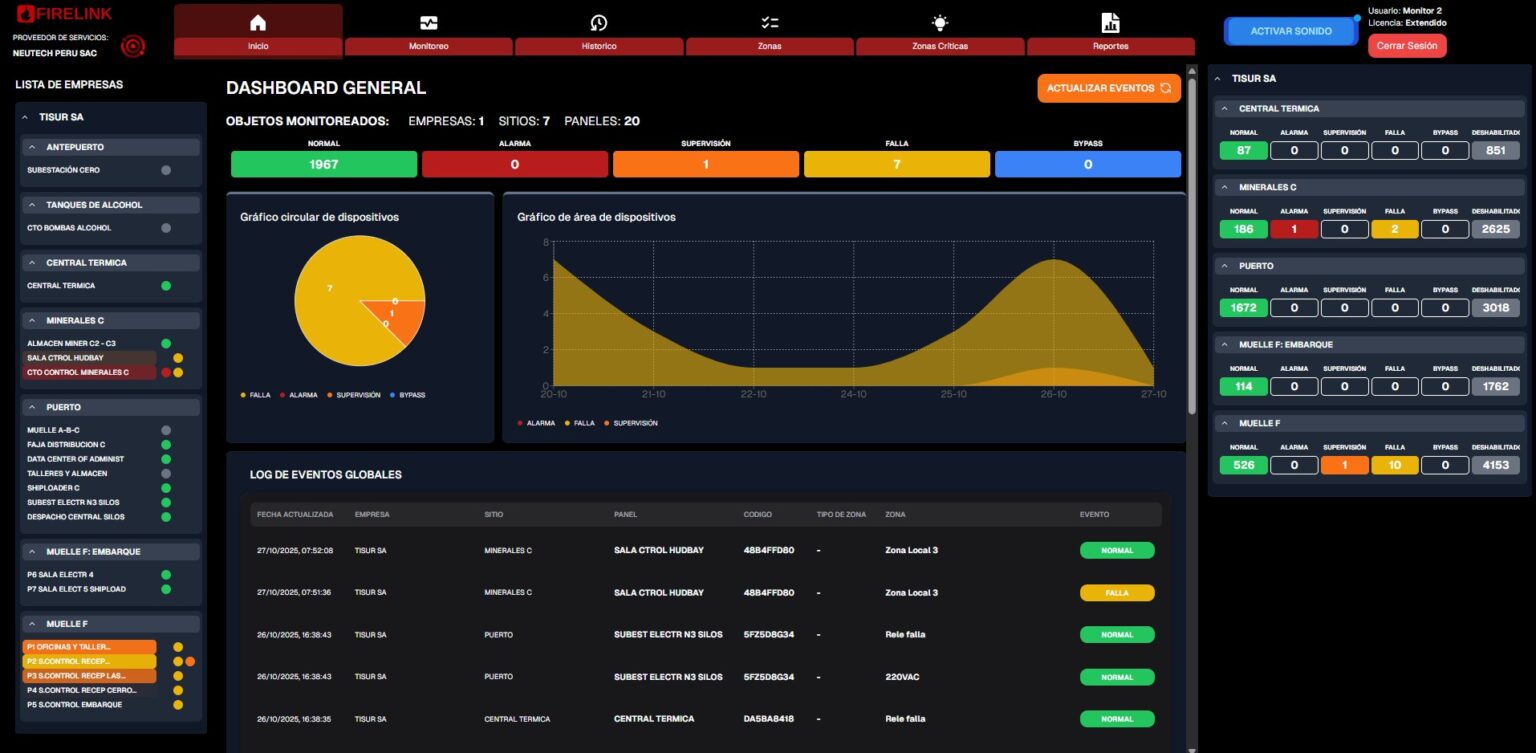Click the Reportes chart document icon
The height and width of the screenshot is (753, 1536).
point(1110,23)
